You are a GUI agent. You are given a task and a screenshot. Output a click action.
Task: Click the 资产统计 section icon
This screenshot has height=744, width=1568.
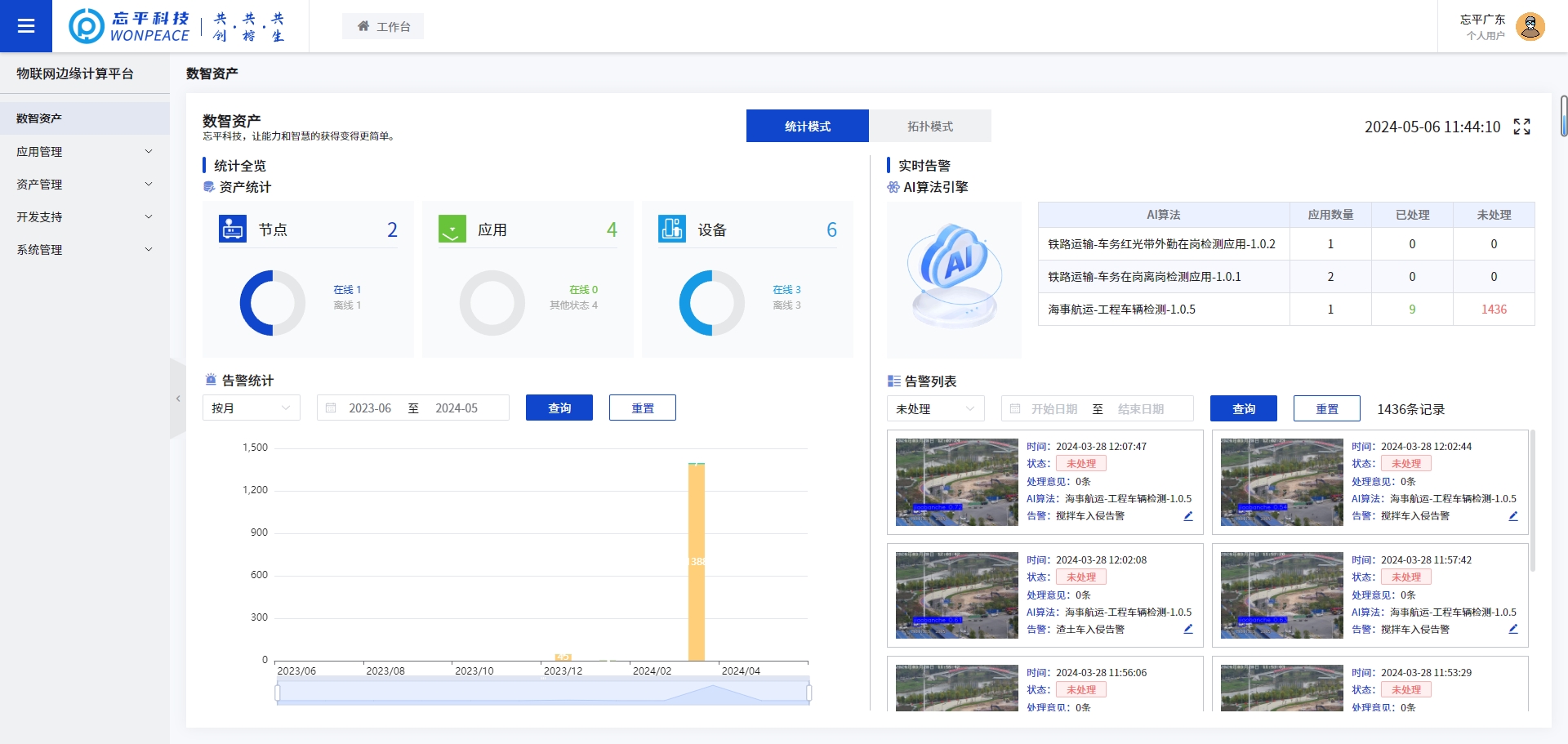coord(209,187)
